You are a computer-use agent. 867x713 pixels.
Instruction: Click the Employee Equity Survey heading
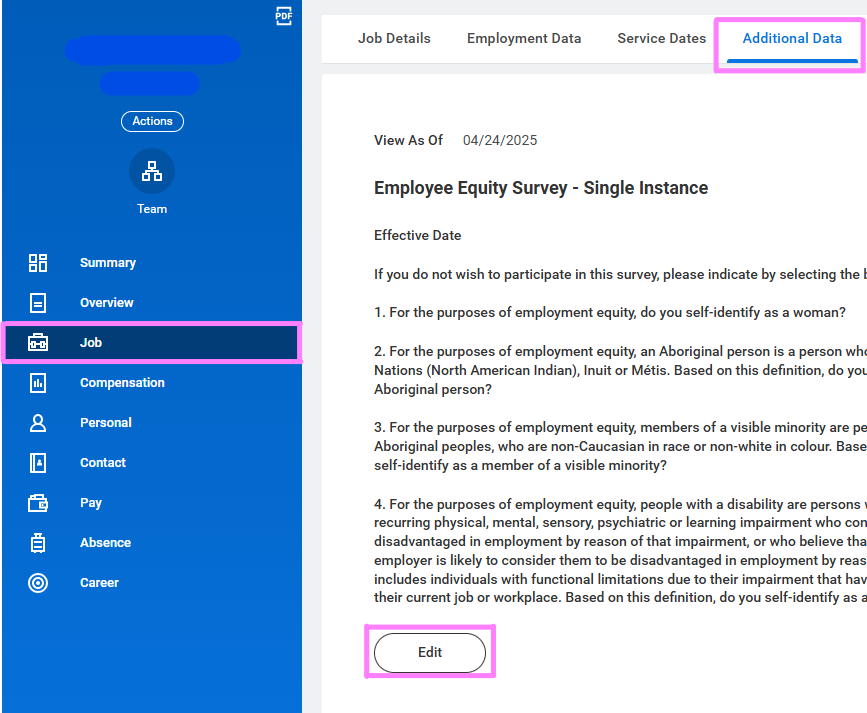click(540, 188)
